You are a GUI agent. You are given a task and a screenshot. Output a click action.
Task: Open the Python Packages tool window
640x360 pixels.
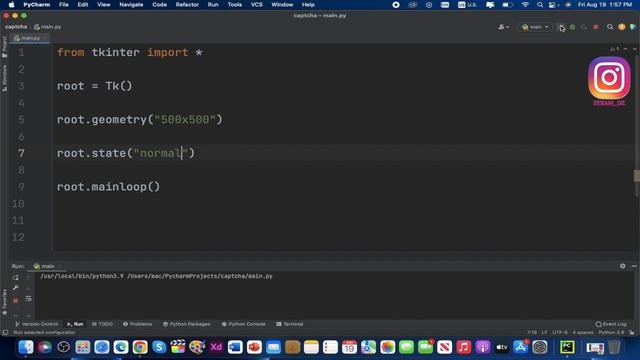[x=186, y=324]
